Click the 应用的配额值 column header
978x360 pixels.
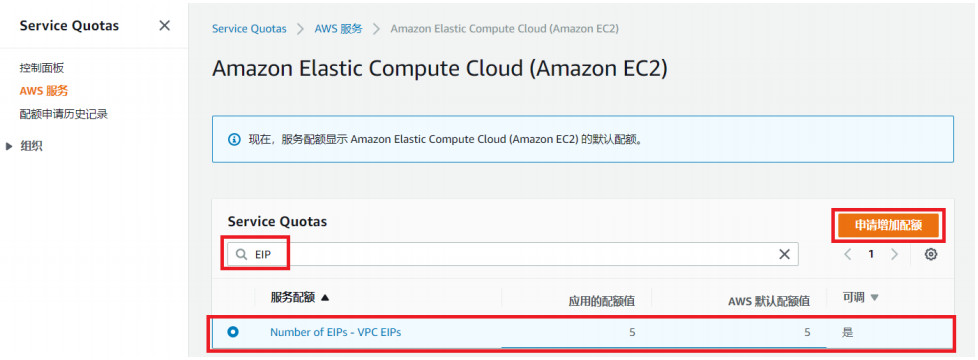click(x=601, y=301)
